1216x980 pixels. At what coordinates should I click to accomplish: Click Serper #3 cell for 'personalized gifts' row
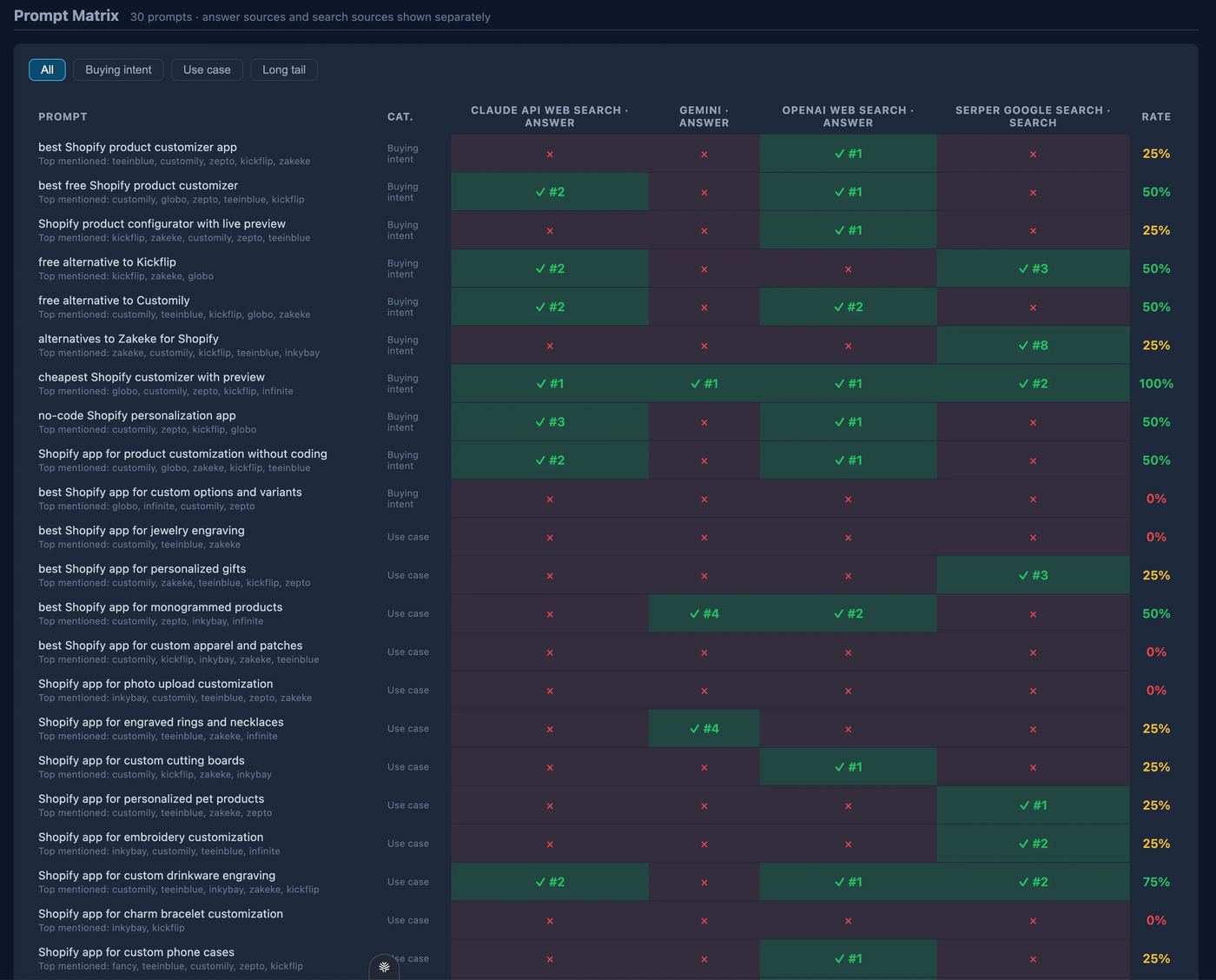point(1033,575)
